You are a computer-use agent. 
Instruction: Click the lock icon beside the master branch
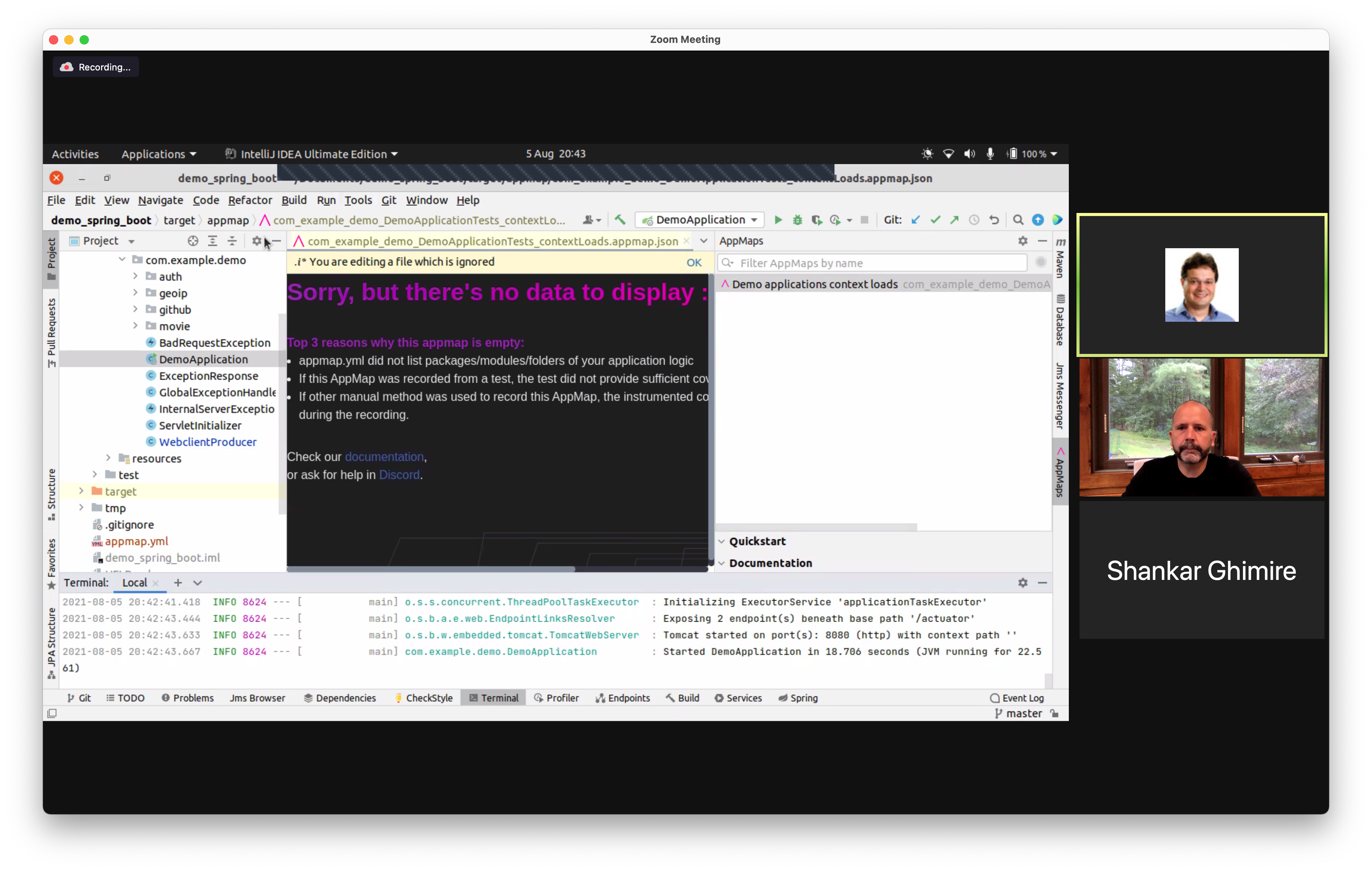pos(1055,714)
